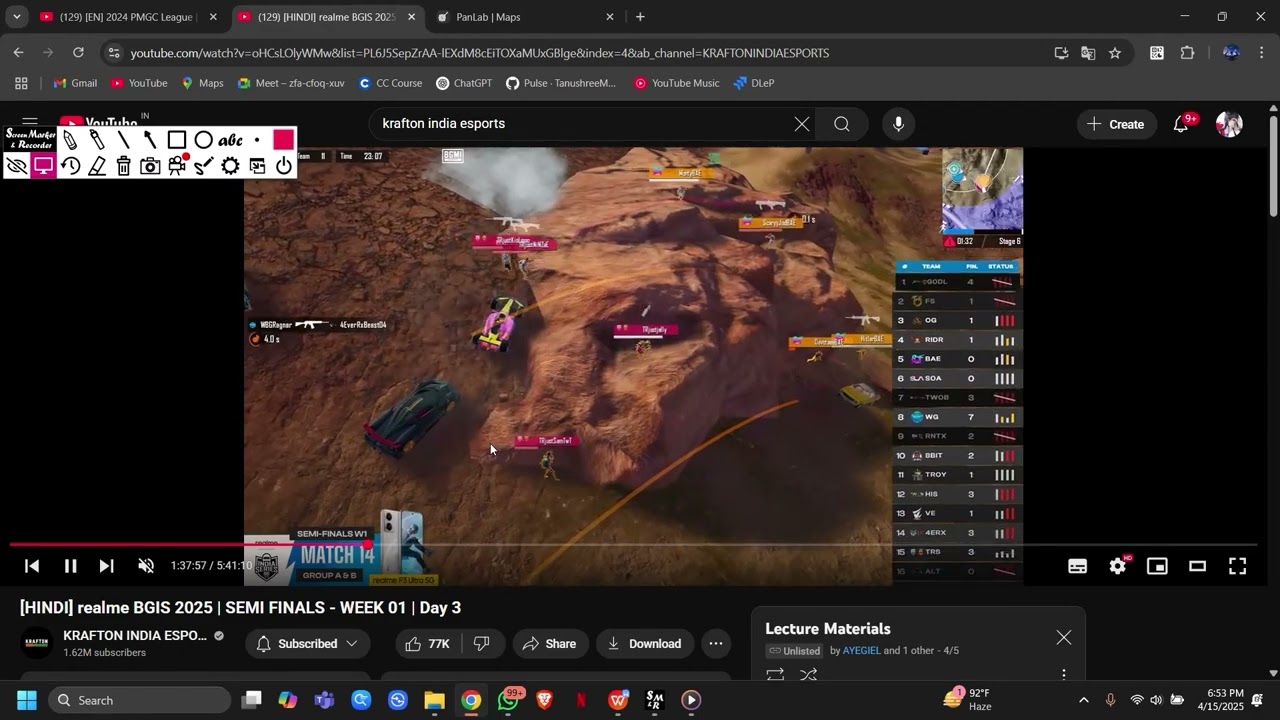Open the Gmail bookmark

coord(75,83)
